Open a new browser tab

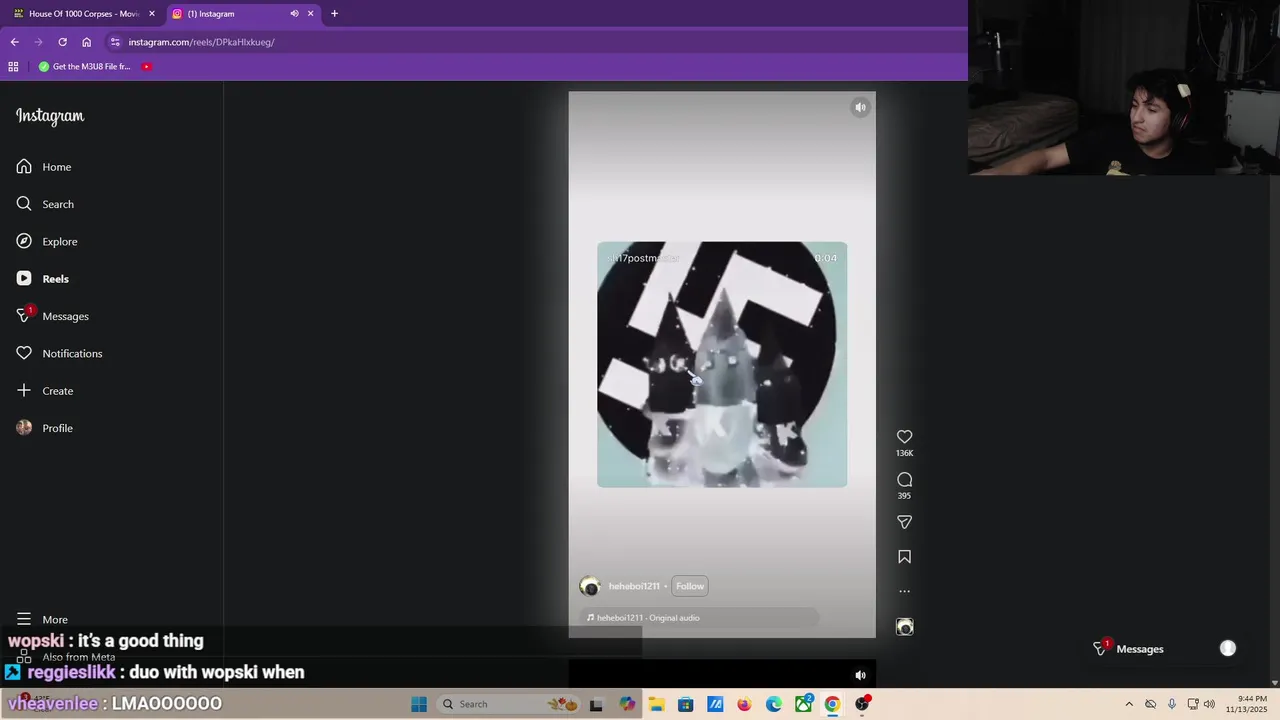pyautogui.click(x=334, y=14)
